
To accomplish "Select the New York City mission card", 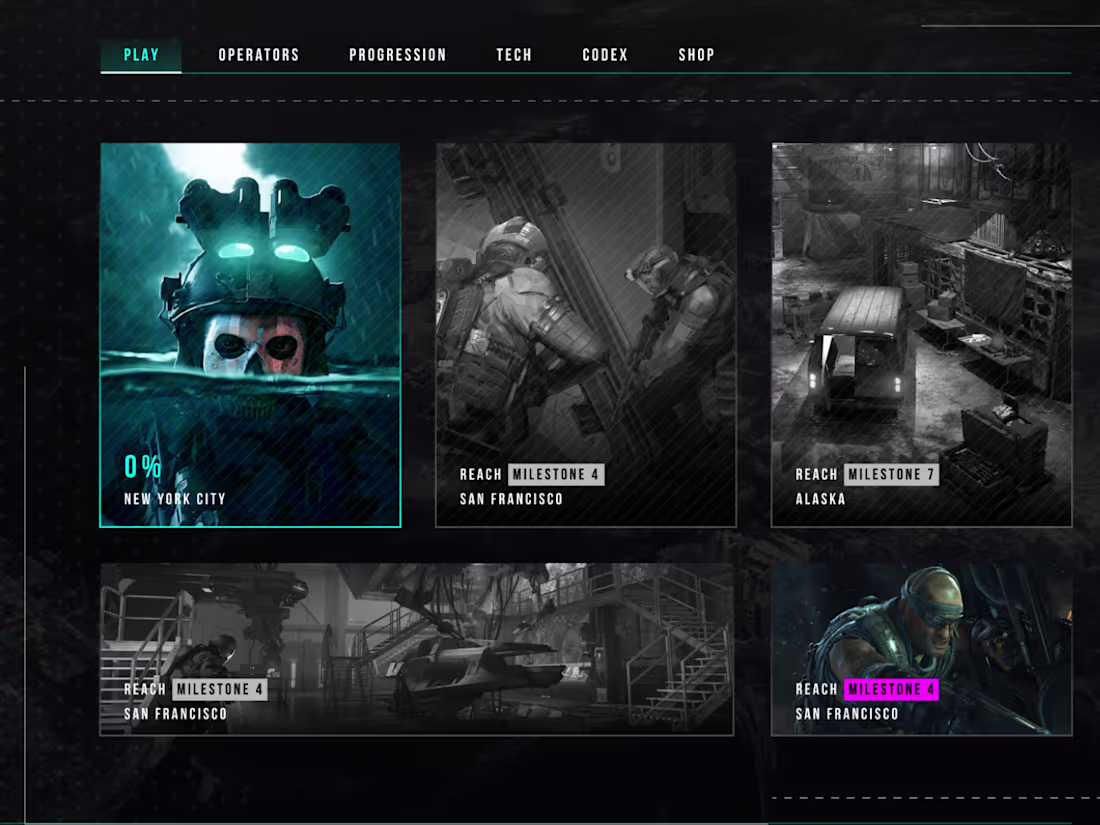I will [x=250, y=335].
